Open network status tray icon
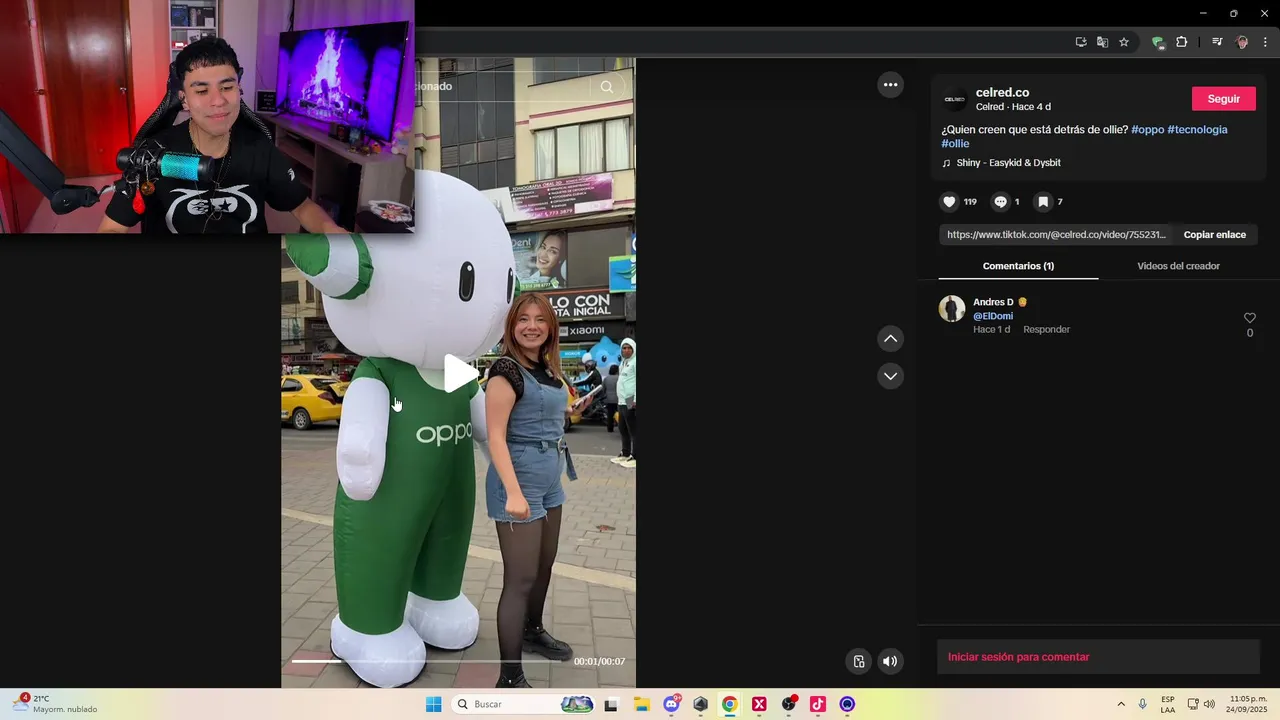The height and width of the screenshot is (720, 1280). [x=1193, y=704]
